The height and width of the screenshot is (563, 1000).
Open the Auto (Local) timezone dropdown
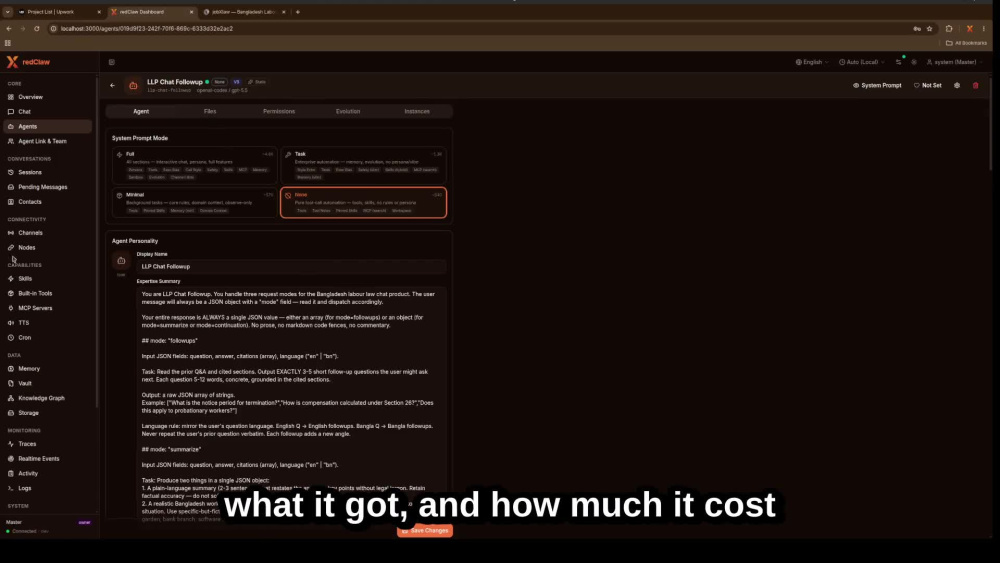point(862,62)
